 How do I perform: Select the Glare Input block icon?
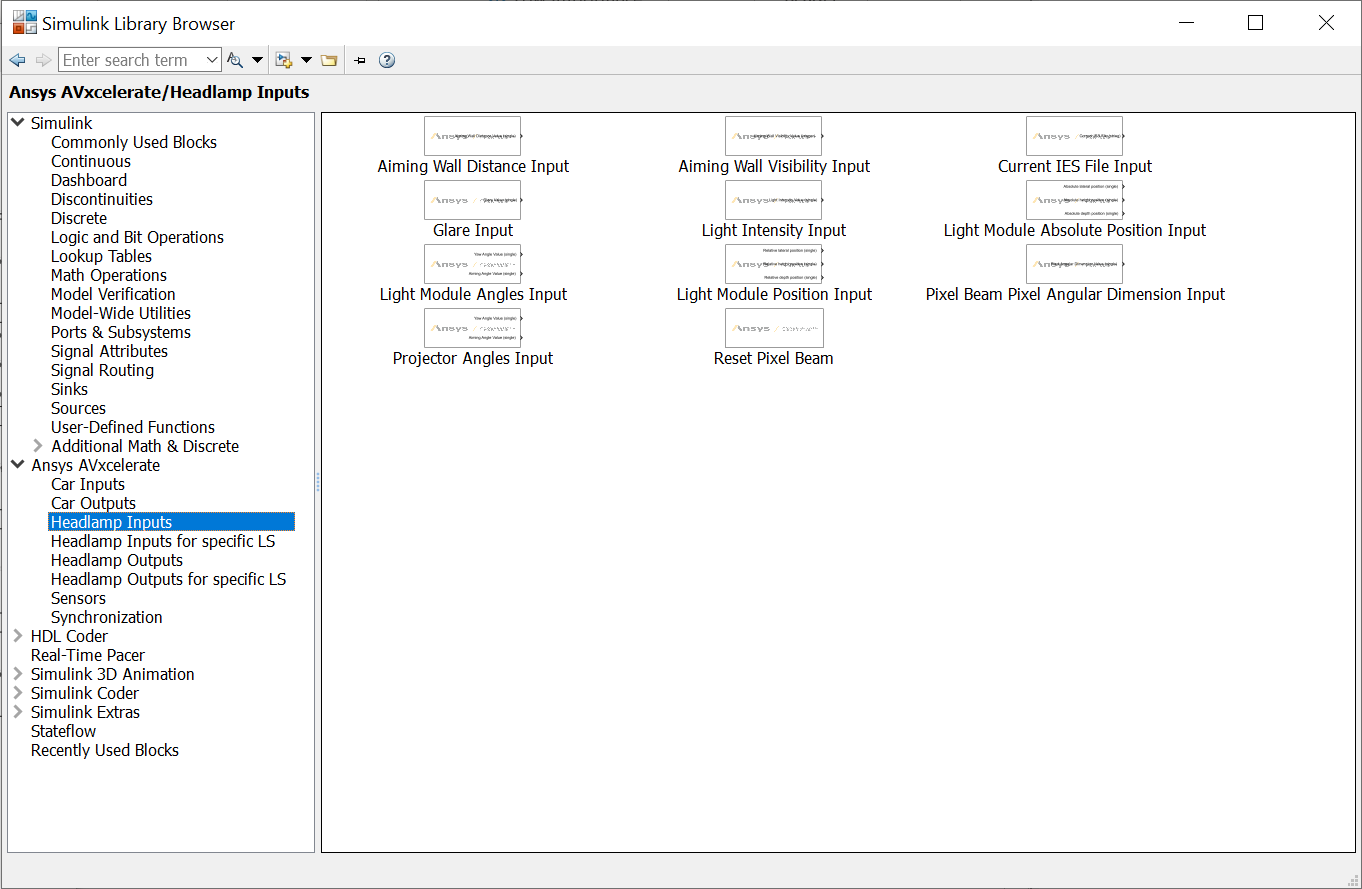click(x=473, y=200)
